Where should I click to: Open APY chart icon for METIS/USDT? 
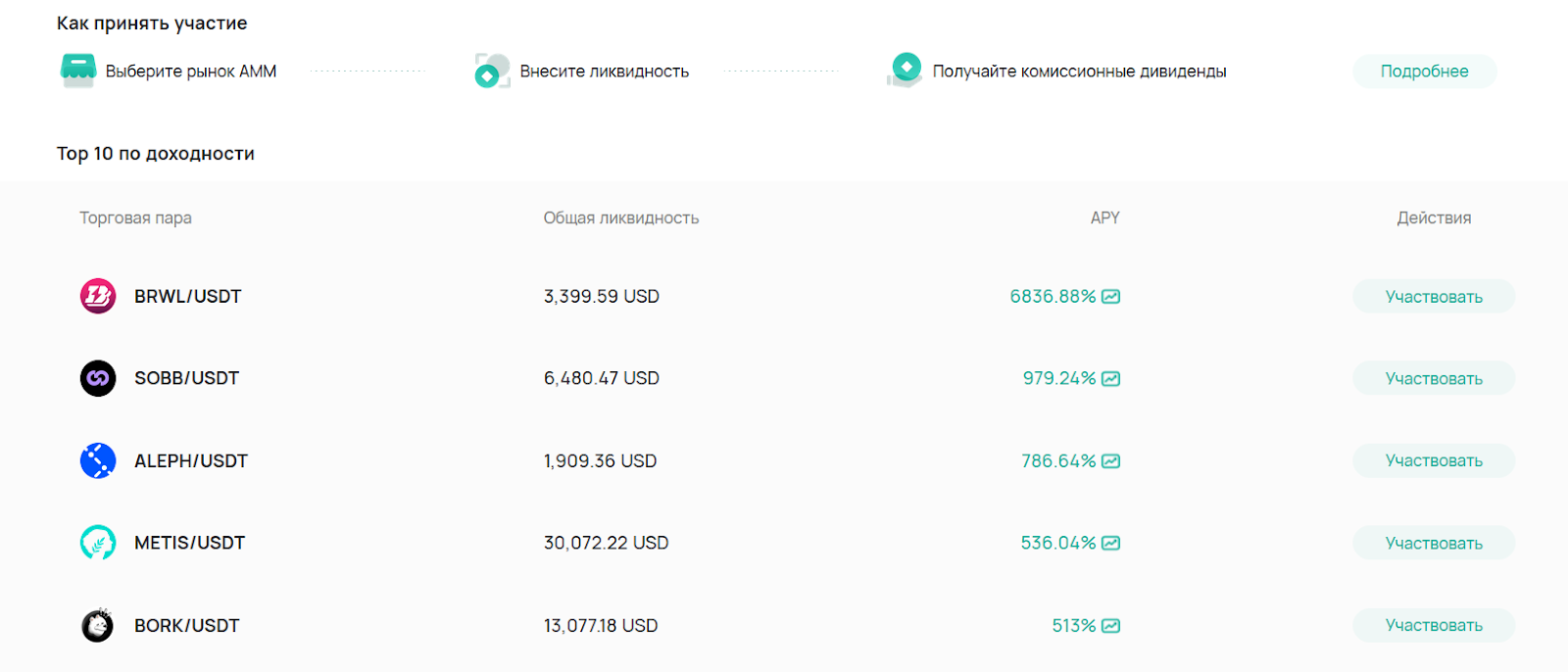click(1110, 544)
